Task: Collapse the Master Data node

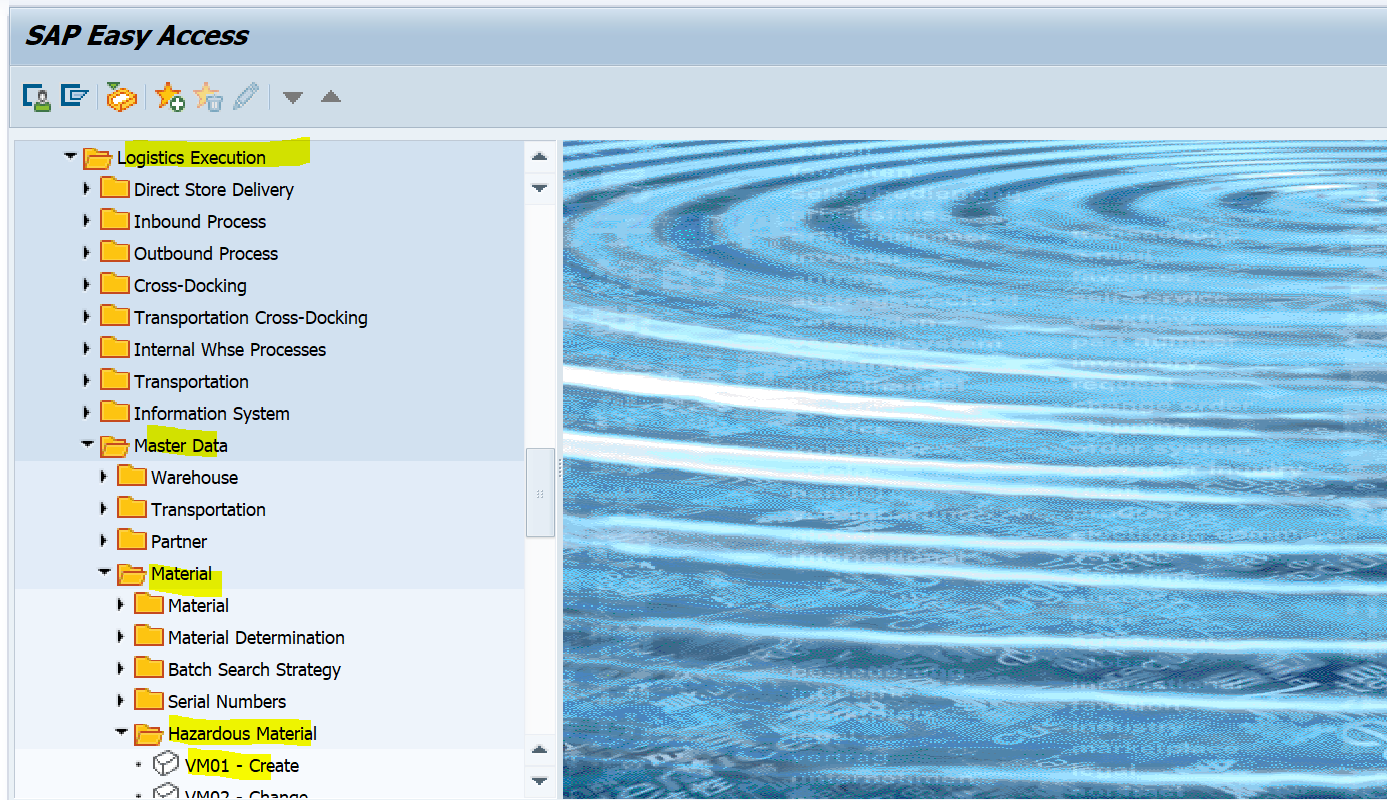Action: (88, 444)
